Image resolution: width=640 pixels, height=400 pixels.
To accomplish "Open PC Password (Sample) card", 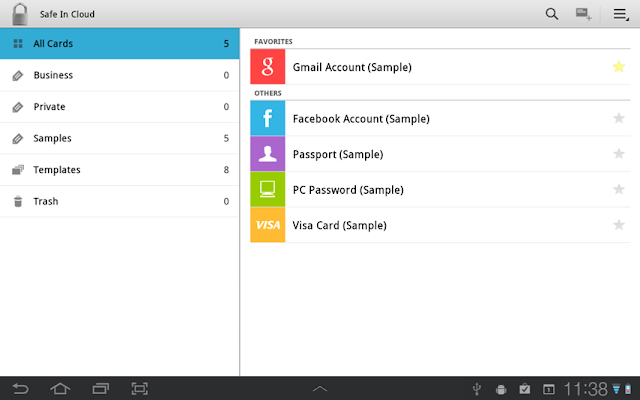I will click(440, 189).
